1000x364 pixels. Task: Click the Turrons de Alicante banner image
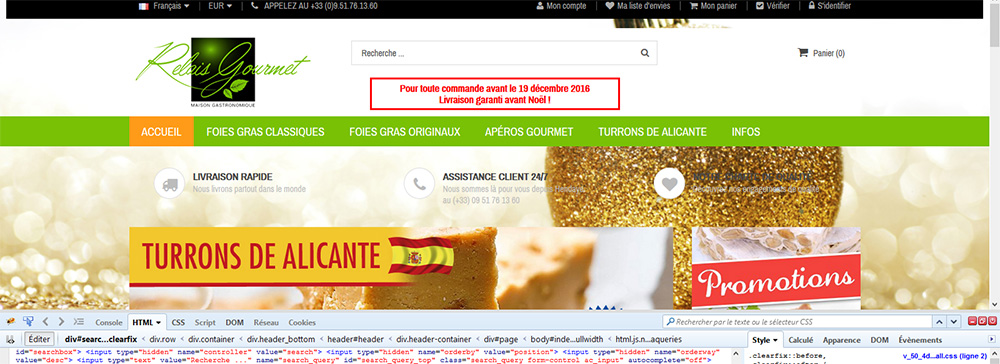(401, 268)
